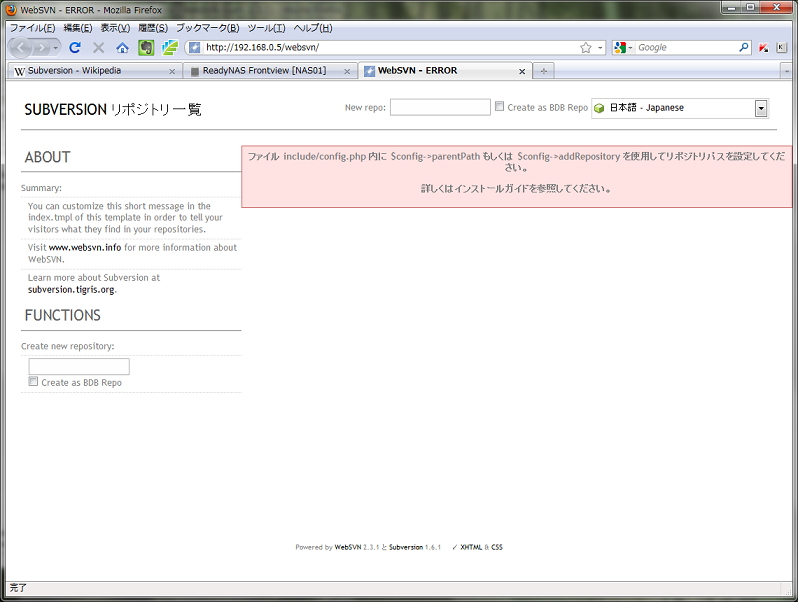Close the WebSVN - ERROR tab
Screen dimensions: 798x602
[x=522, y=72]
